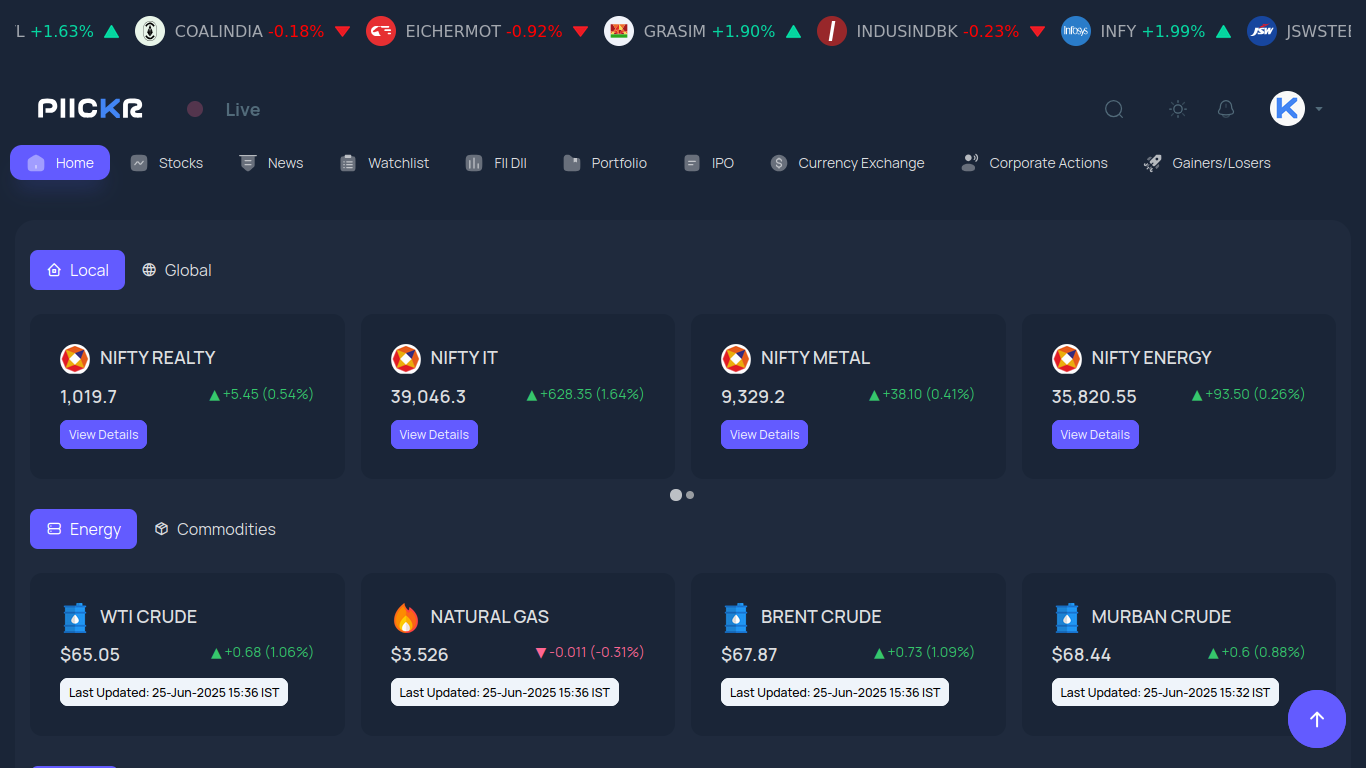Switch to the Global markets view
This screenshot has width=1366, height=768.
pyautogui.click(x=176, y=270)
